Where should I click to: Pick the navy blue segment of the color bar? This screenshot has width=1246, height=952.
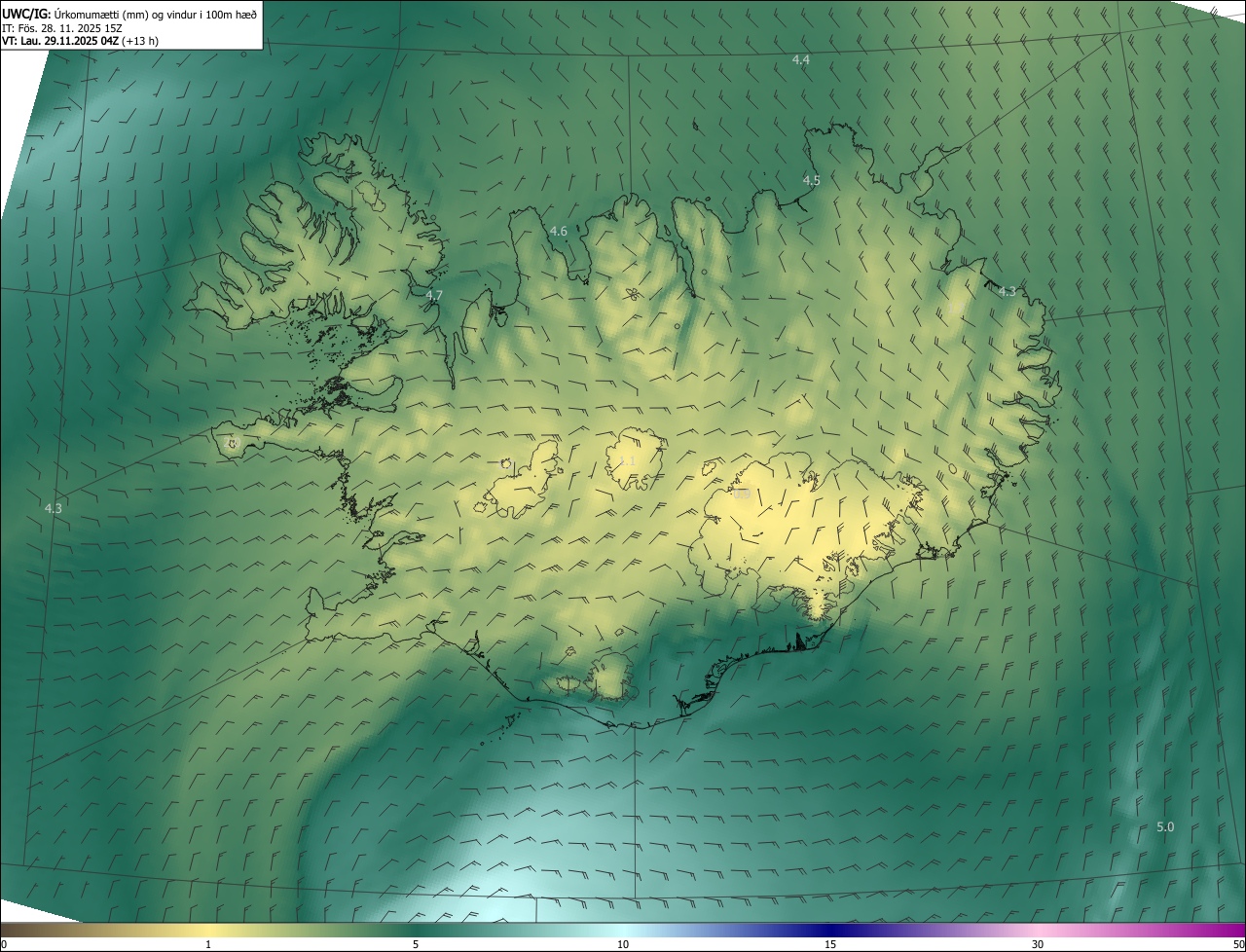(x=830, y=931)
